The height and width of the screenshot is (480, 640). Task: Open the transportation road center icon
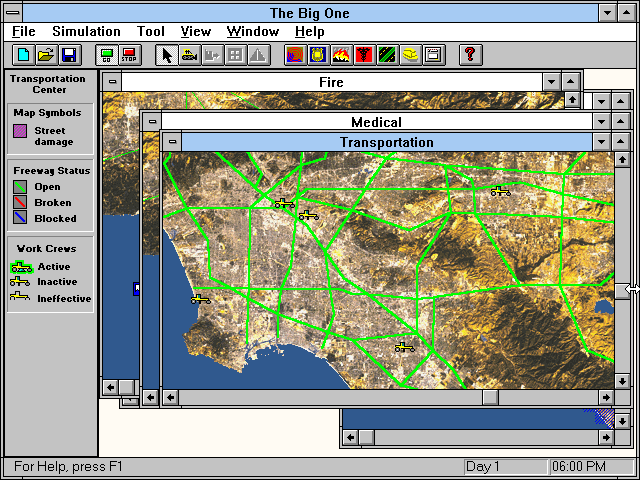pyautogui.click(x=387, y=55)
